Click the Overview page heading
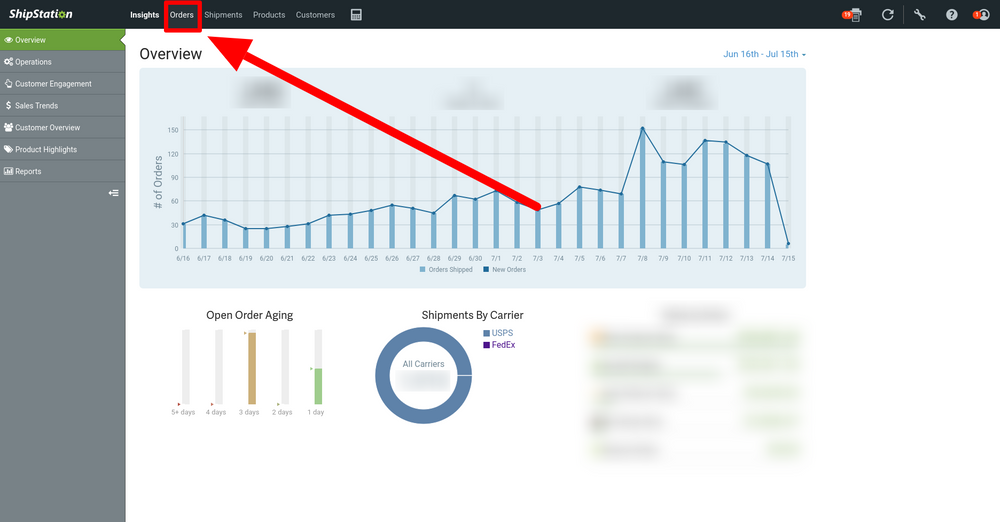 tap(171, 54)
